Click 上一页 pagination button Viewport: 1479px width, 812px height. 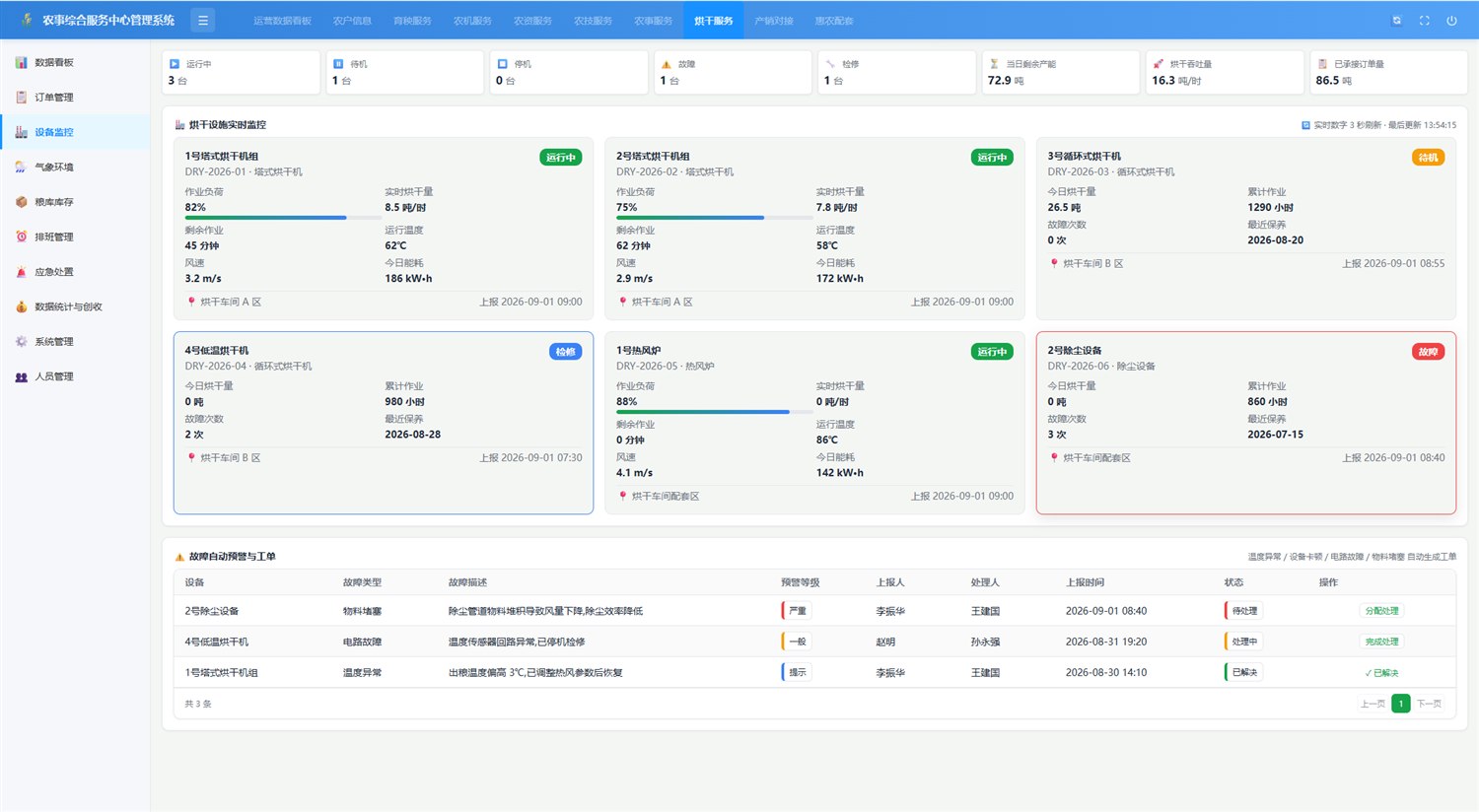click(1373, 704)
